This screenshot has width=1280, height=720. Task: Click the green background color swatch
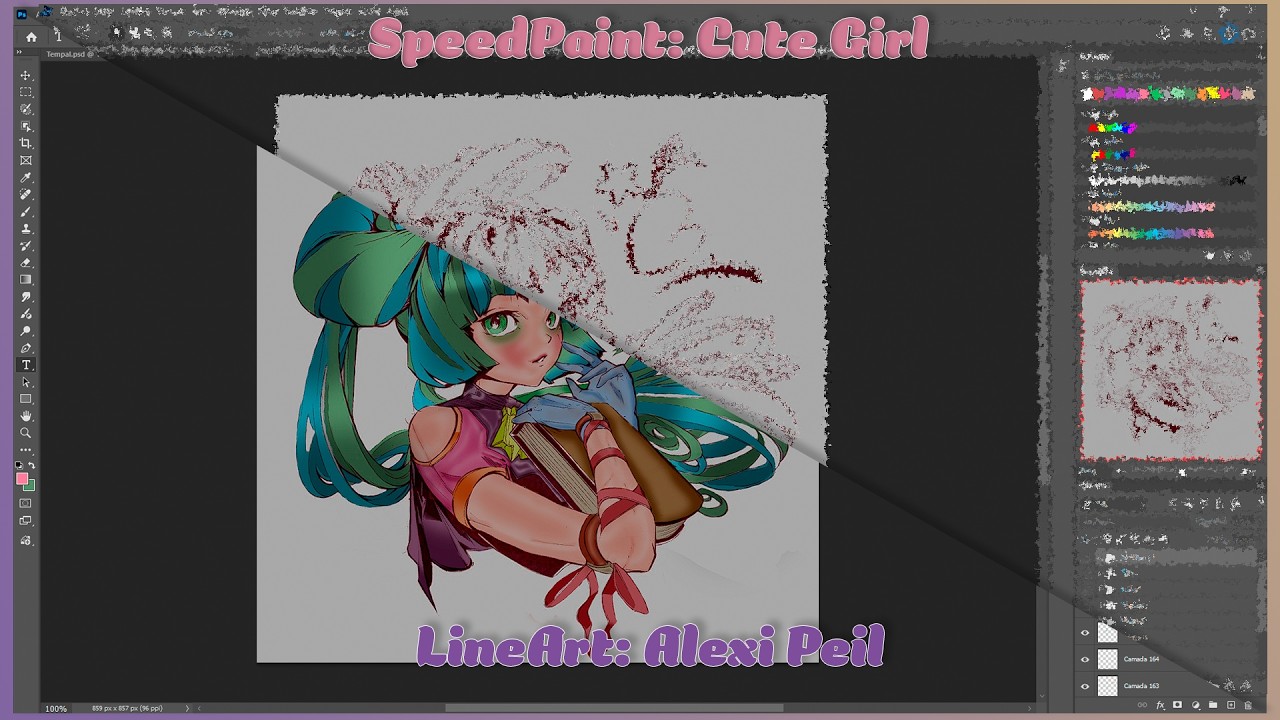pyautogui.click(x=31, y=486)
